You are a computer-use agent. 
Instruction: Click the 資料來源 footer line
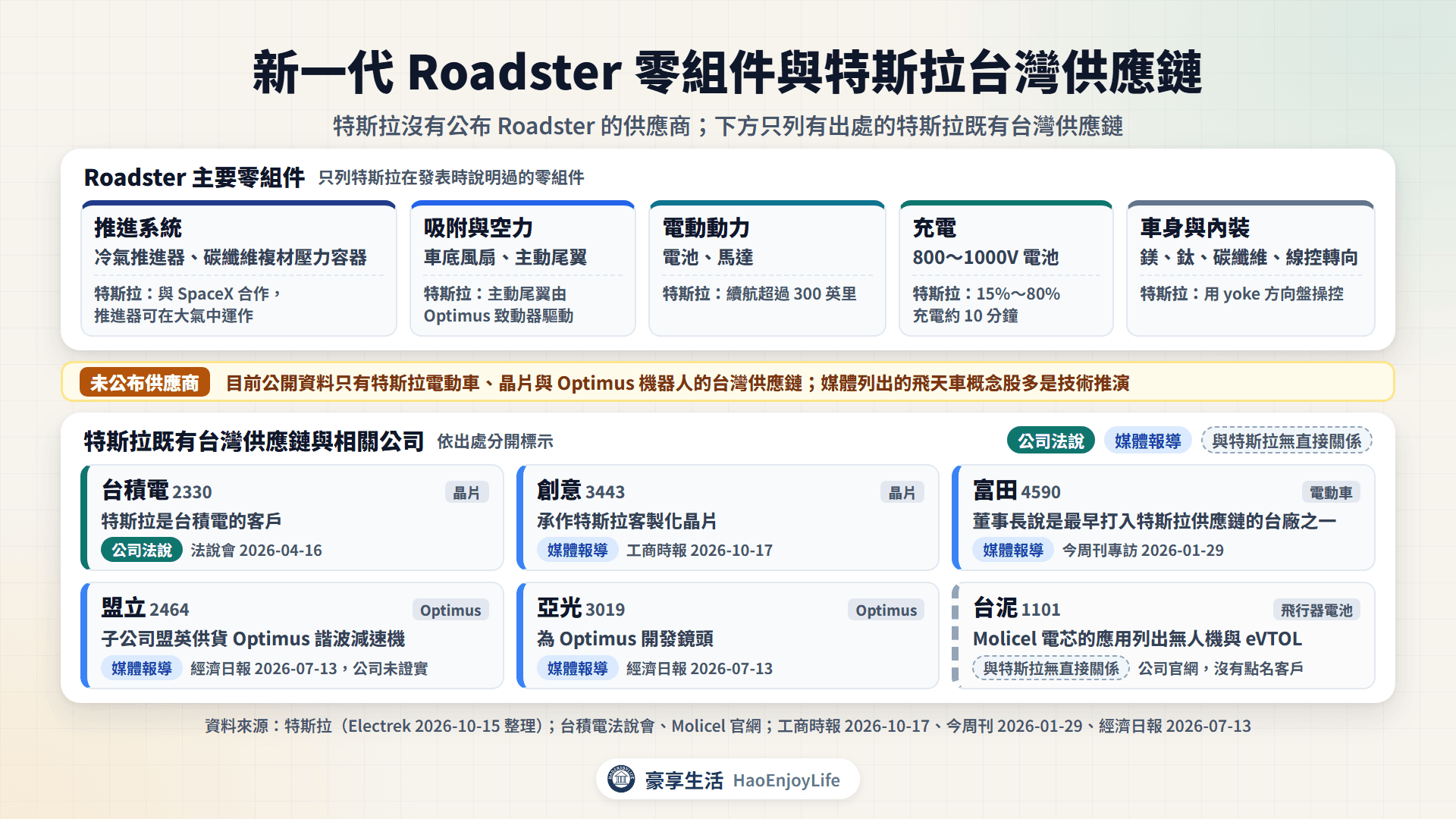pos(728,726)
